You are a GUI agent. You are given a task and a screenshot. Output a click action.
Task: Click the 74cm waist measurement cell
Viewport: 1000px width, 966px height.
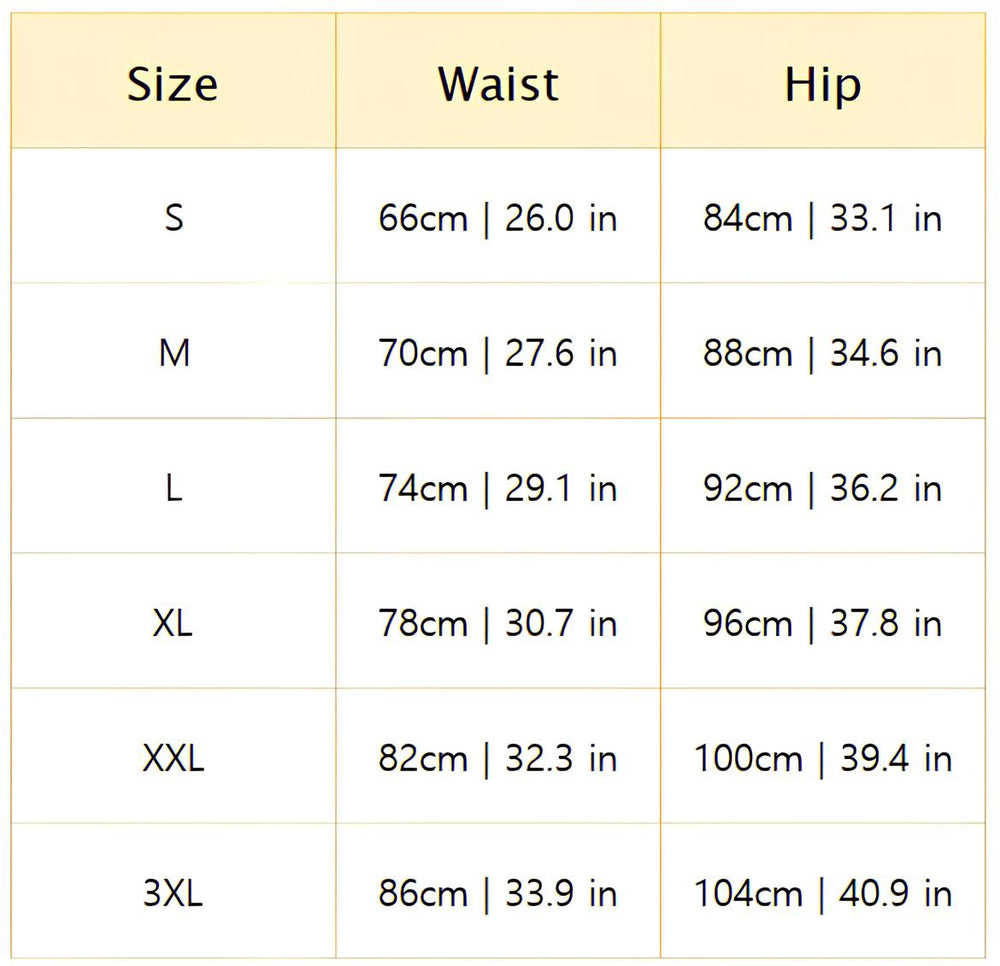point(498,488)
